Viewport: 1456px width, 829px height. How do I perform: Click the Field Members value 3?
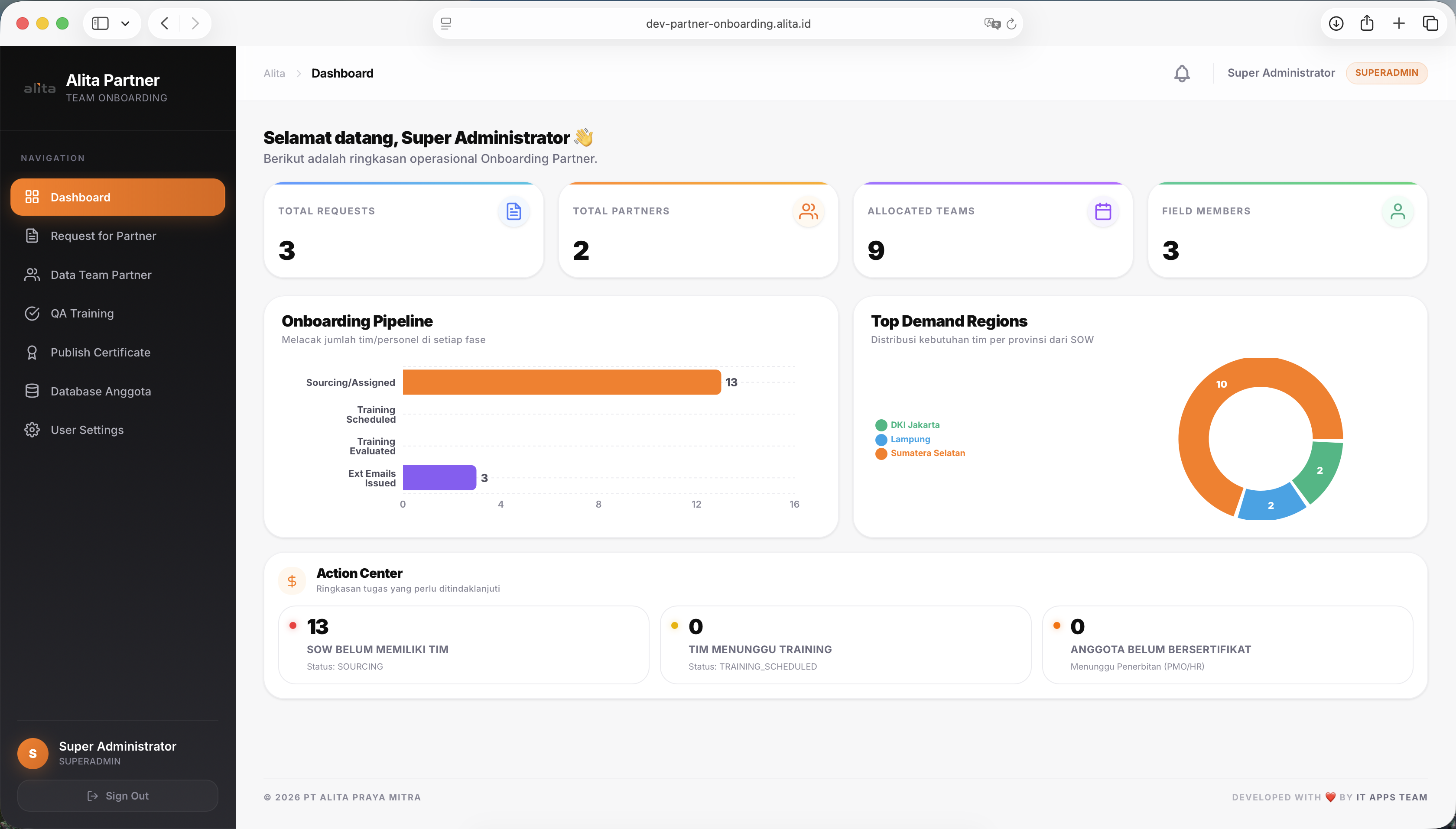[1170, 250]
